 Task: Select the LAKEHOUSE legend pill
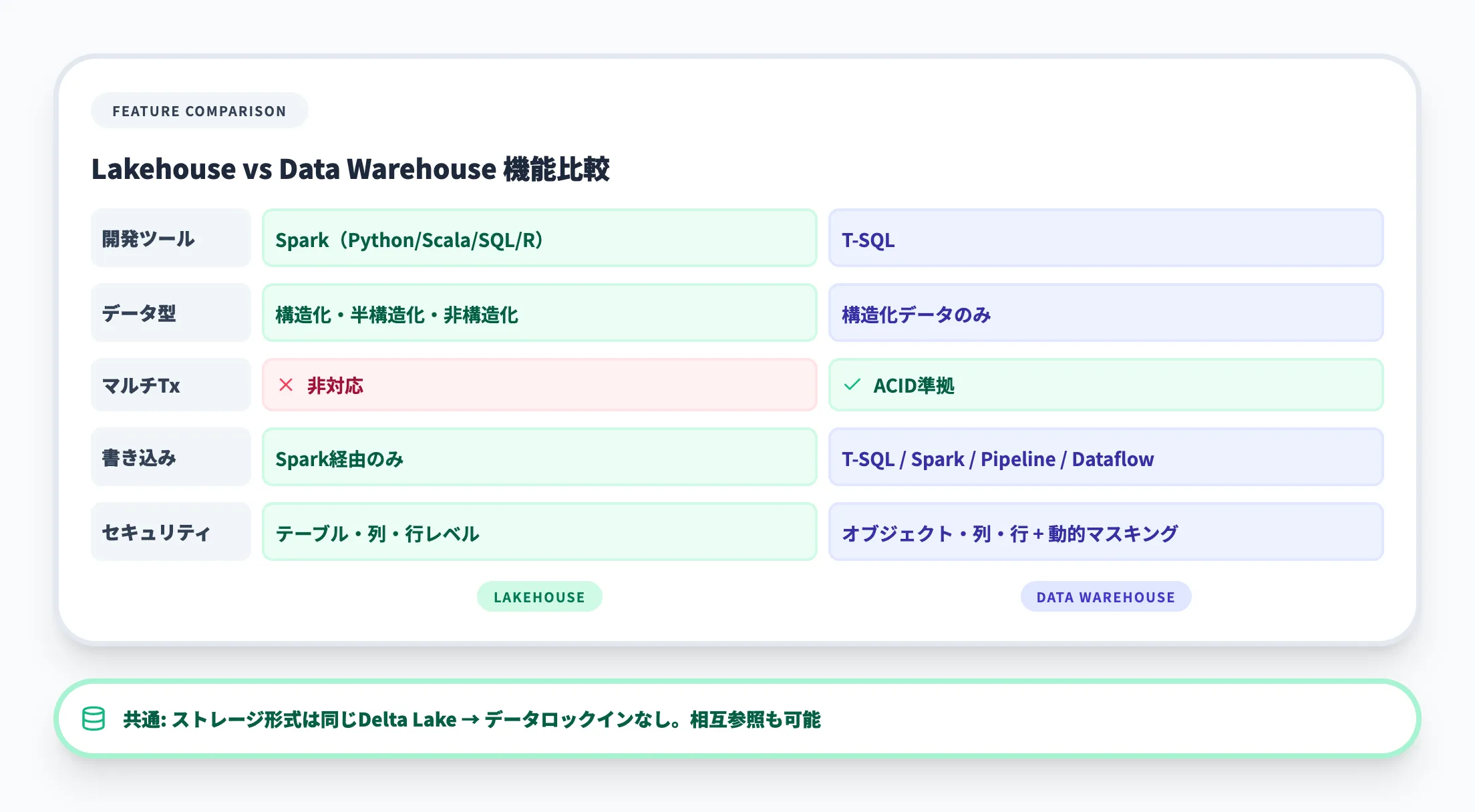539,597
